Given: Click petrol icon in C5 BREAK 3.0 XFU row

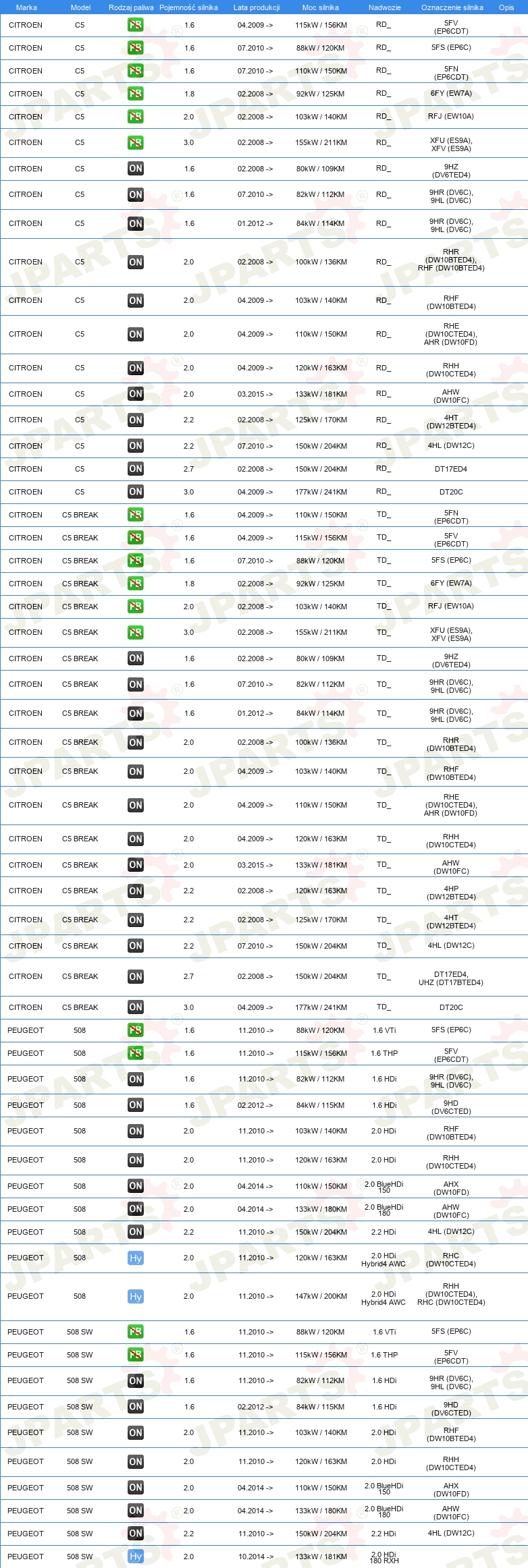Looking at the screenshot, I should 136,633.
